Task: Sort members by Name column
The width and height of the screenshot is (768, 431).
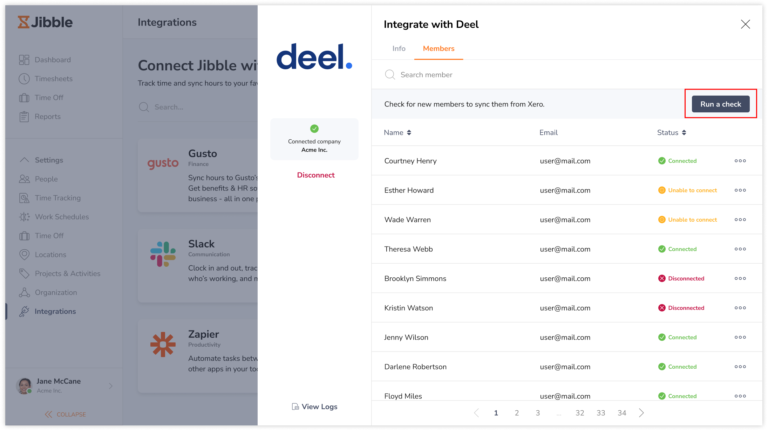Action: point(397,132)
